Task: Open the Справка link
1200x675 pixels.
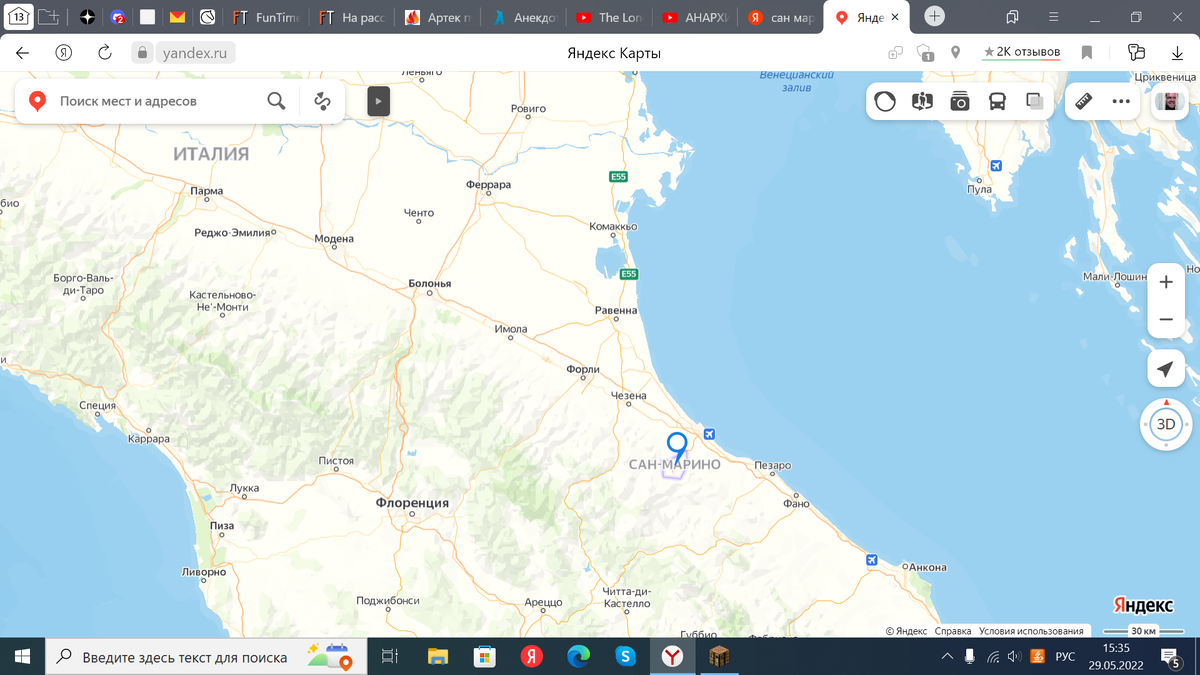Action: click(x=953, y=631)
